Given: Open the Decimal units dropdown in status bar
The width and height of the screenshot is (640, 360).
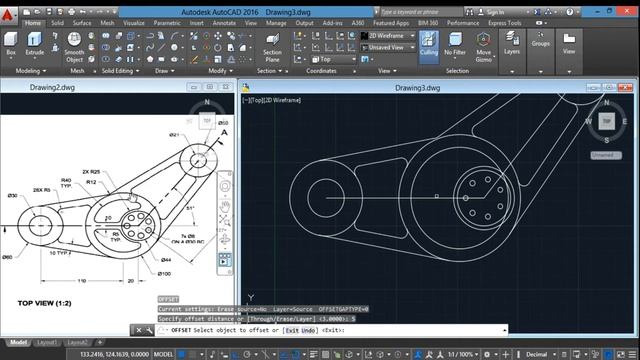Looking at the screenshot, I should pos(540,354).
